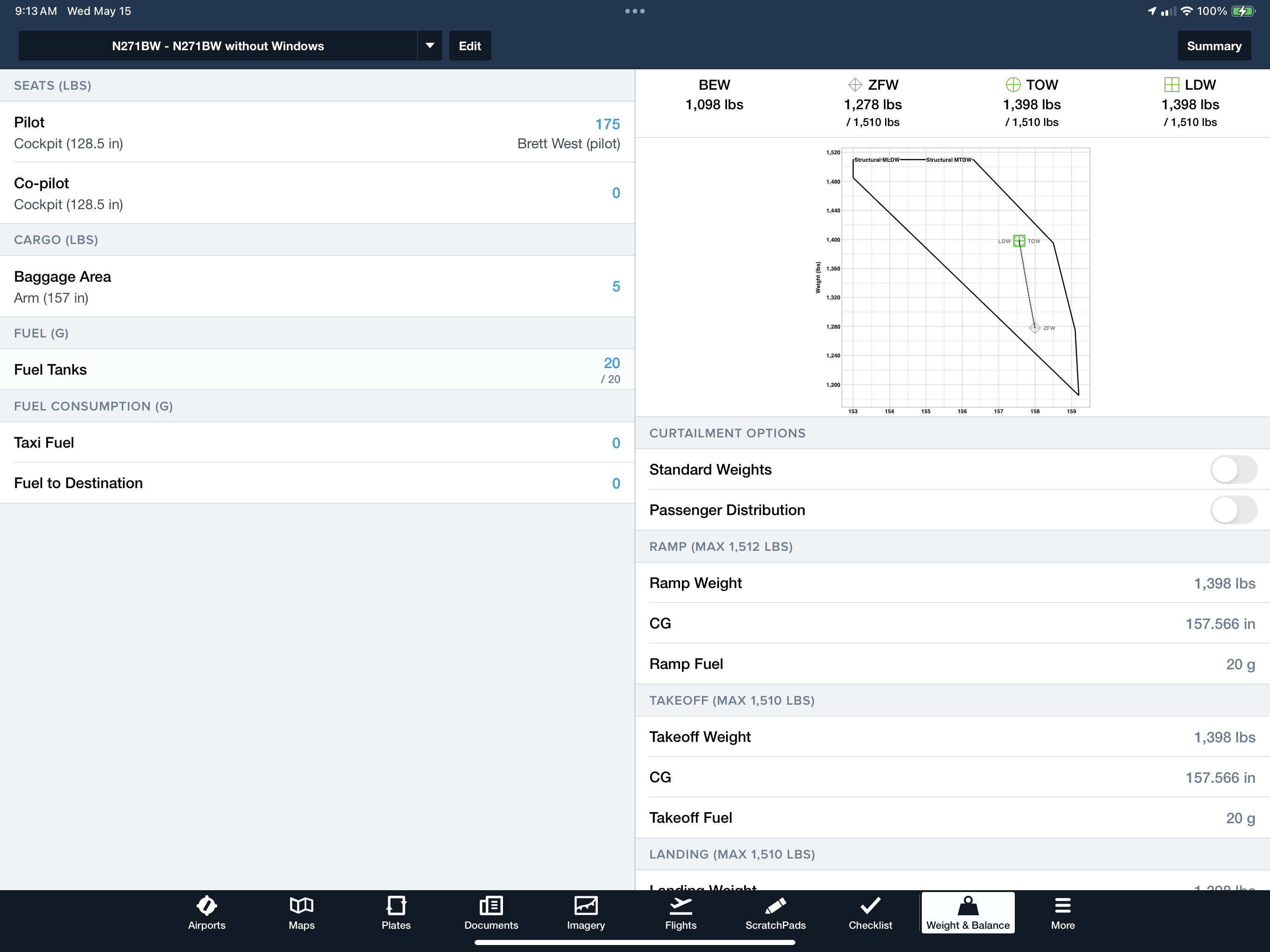The width and height of the screenshot is (1270, 952).
Task: Open the Documents section
Action: (x=490, y=912)
